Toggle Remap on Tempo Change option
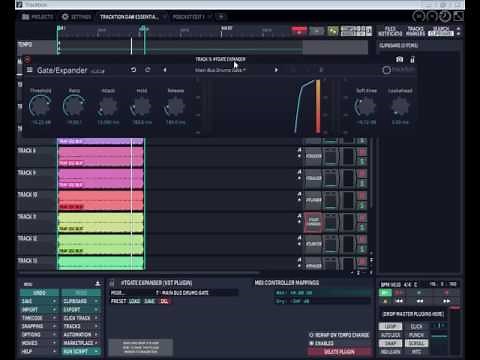 [339, 335]
